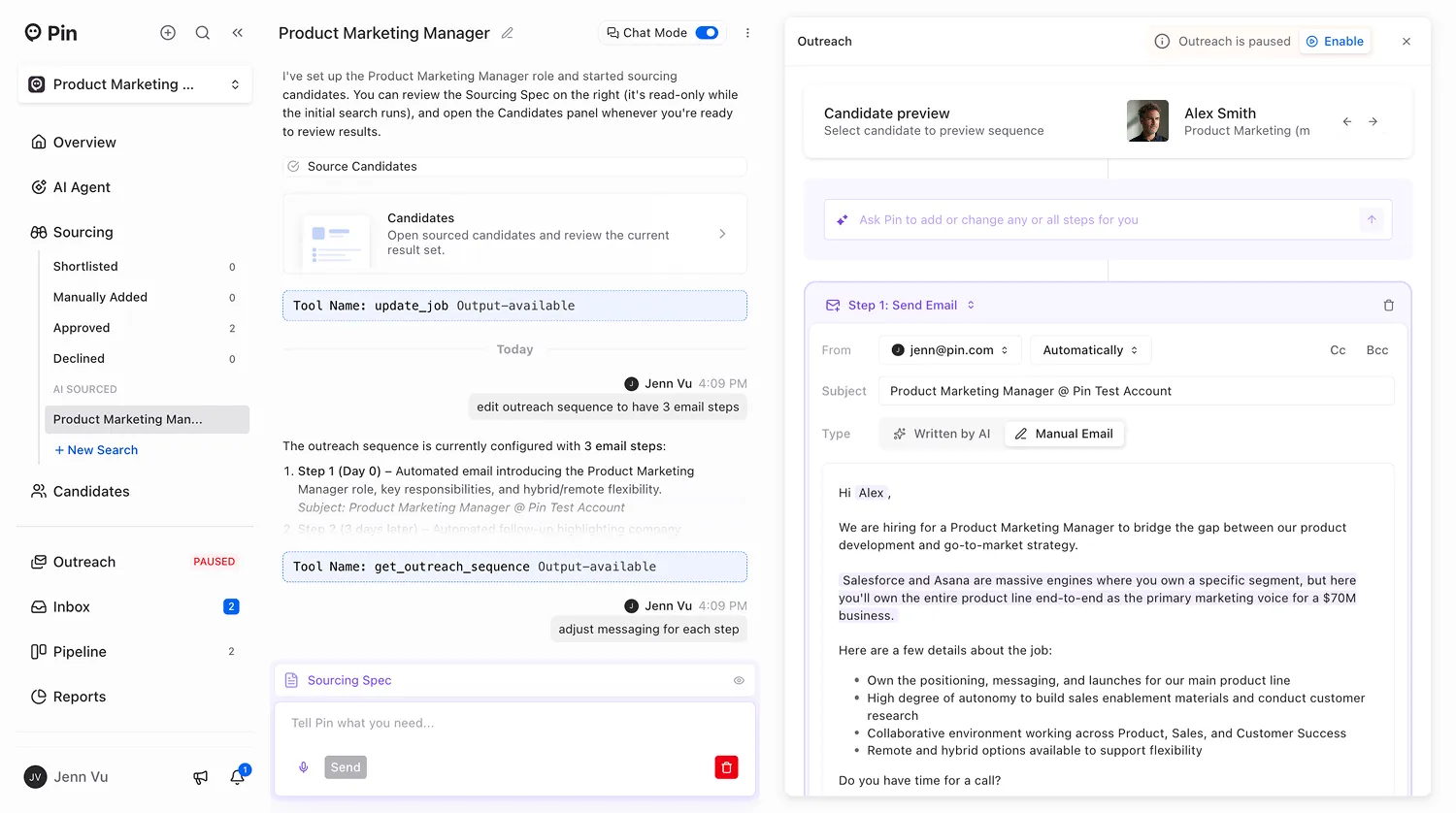
Task: Click the new item plus icon in sidebar header
Action: point(168,33)
